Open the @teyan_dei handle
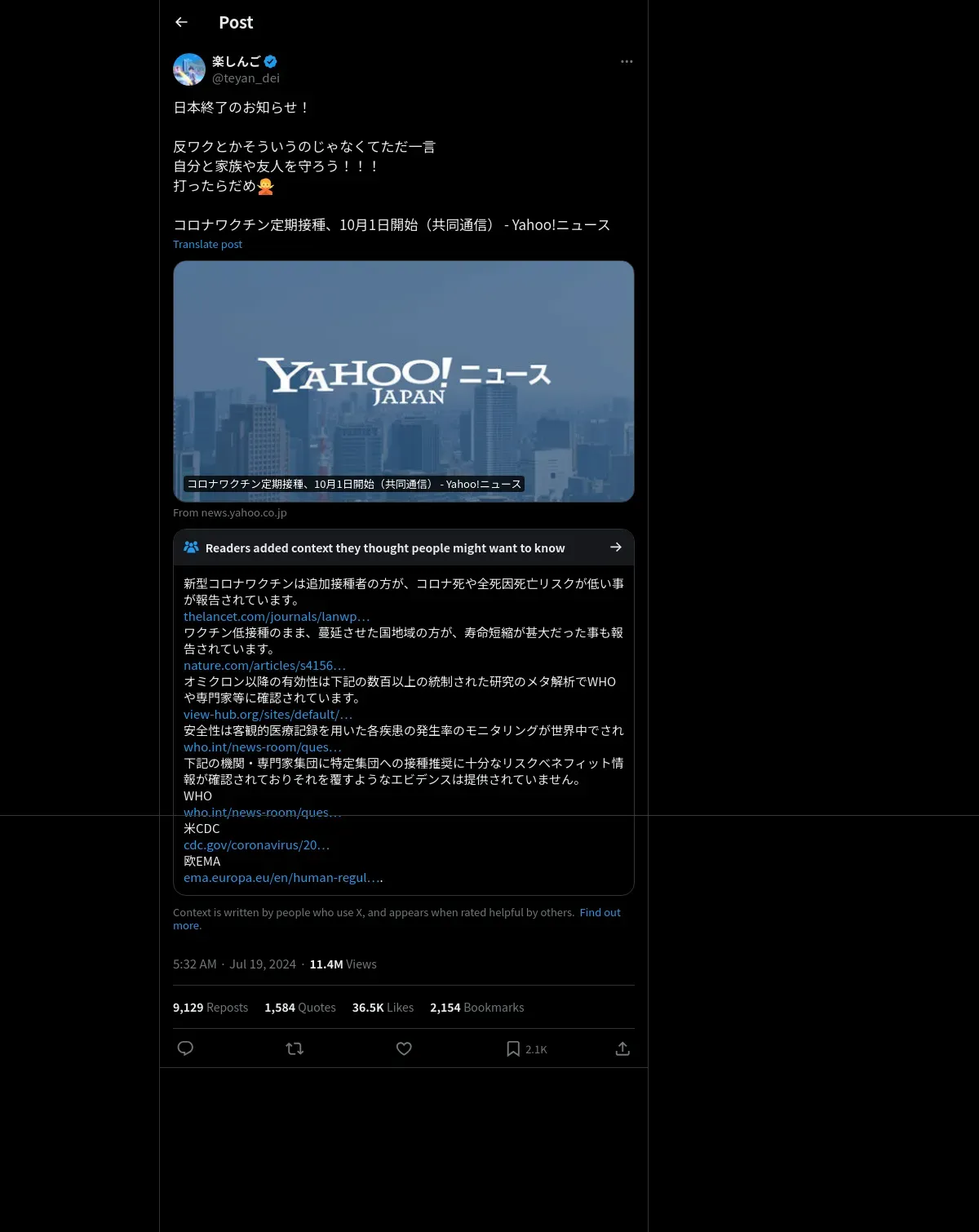The width and height of the screenshot is (979, 1232). tap(246, 78)
